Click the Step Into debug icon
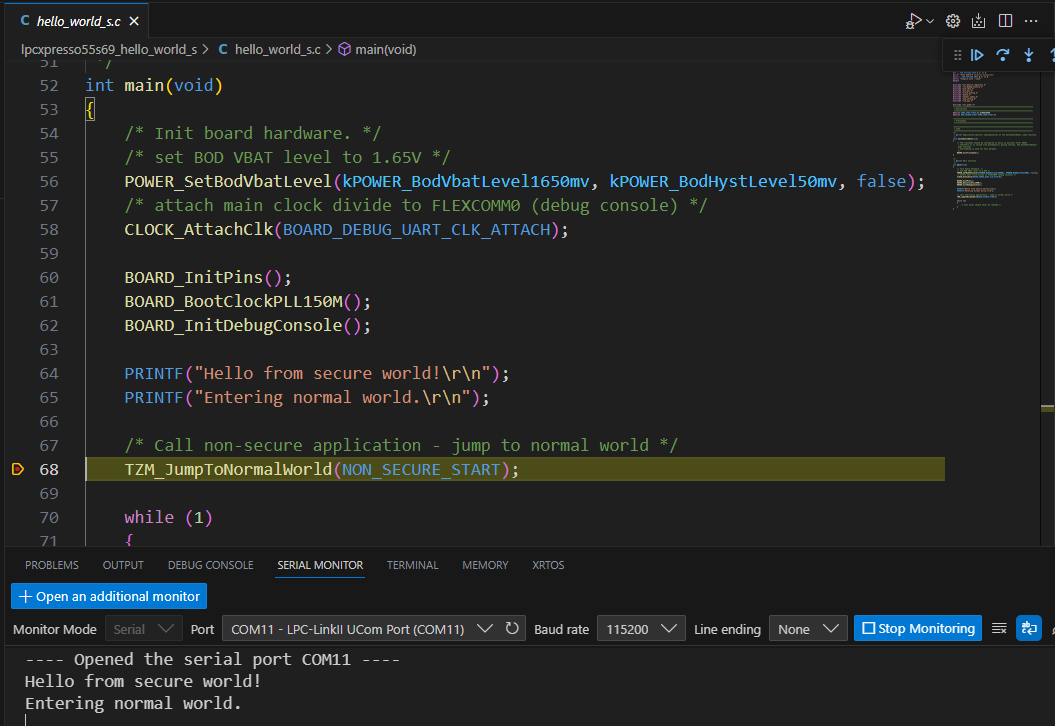Viewport: 1055px width, 726px height. [x=1028, y=56]
